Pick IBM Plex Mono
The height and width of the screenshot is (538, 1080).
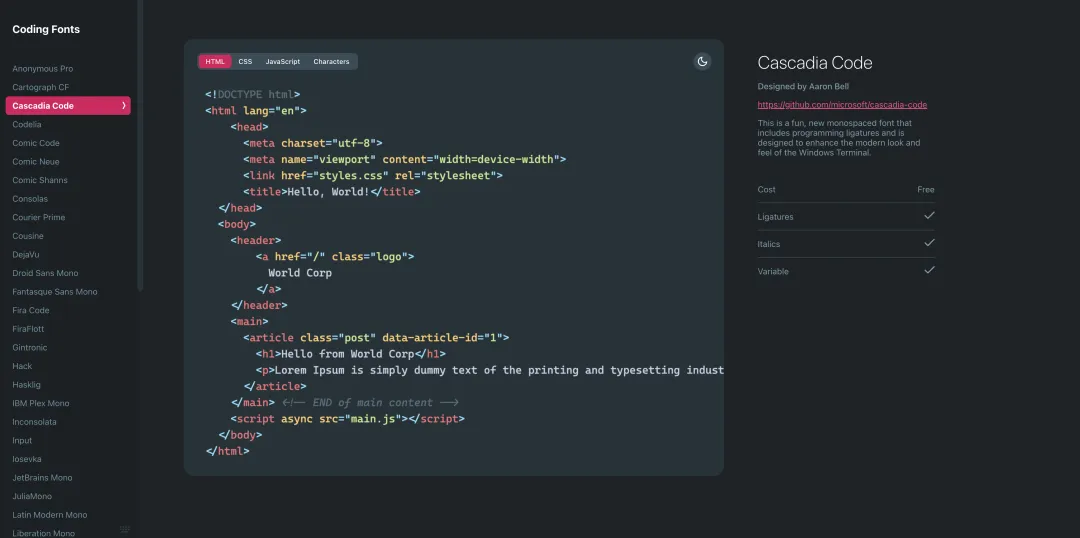(x=41, y=404)
